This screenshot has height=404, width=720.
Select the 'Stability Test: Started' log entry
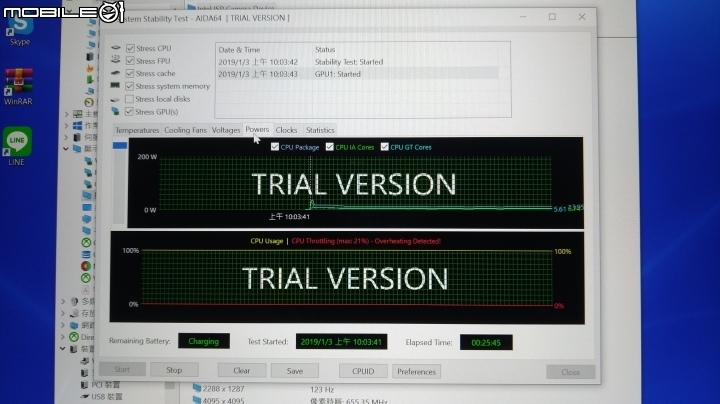tap(357, 62)
